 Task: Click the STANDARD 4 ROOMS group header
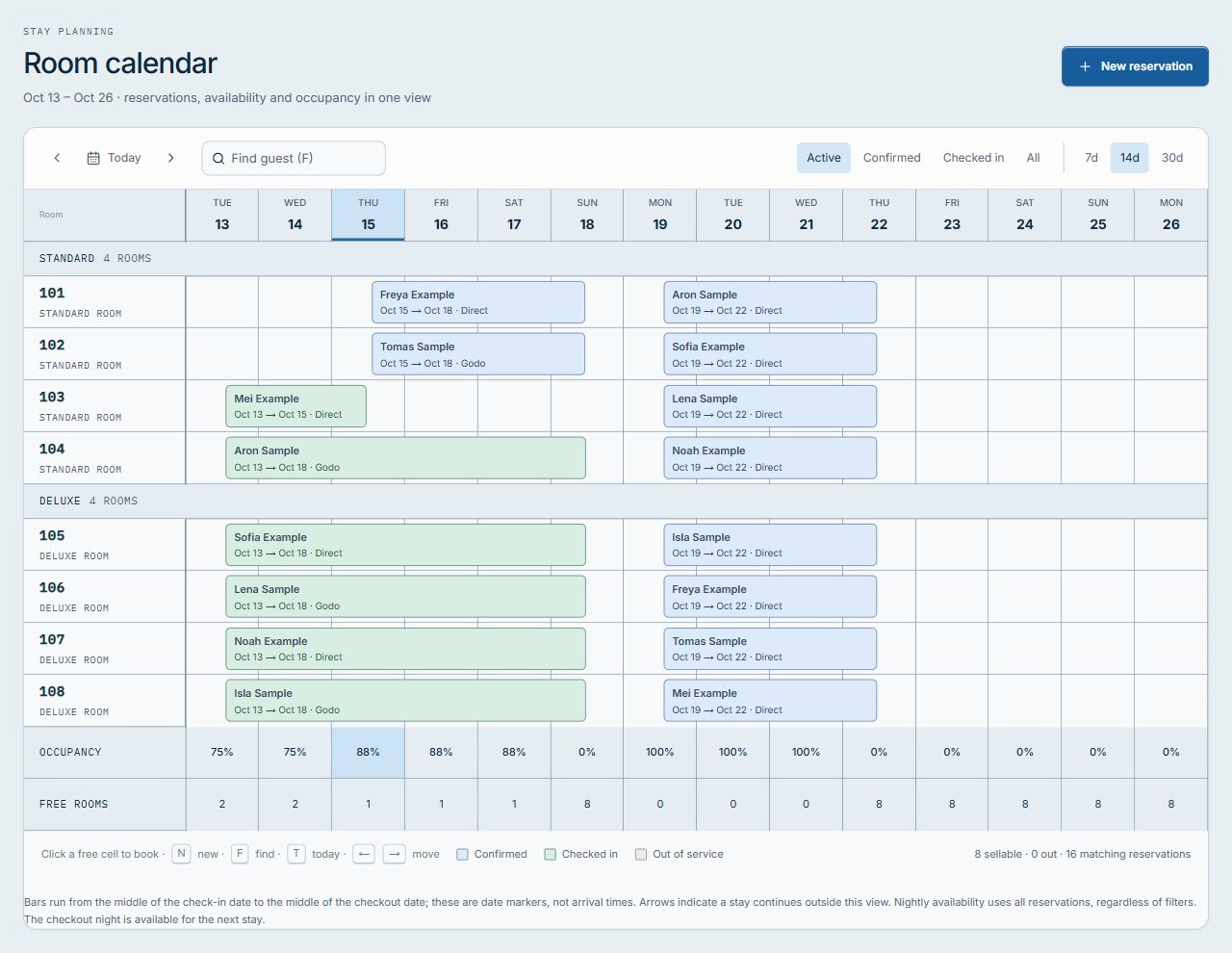[616, 259]
